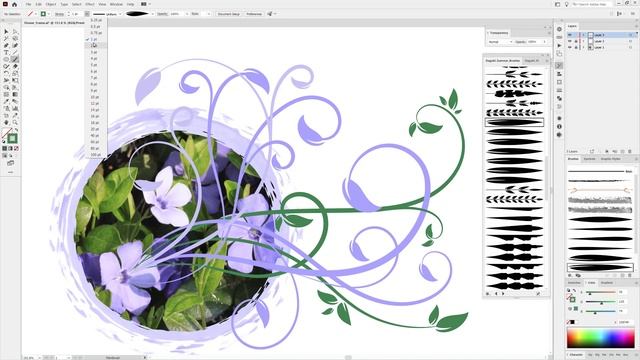Select the Type tool
The width and height of the screenshot is (640, 360).
point(6,52)
